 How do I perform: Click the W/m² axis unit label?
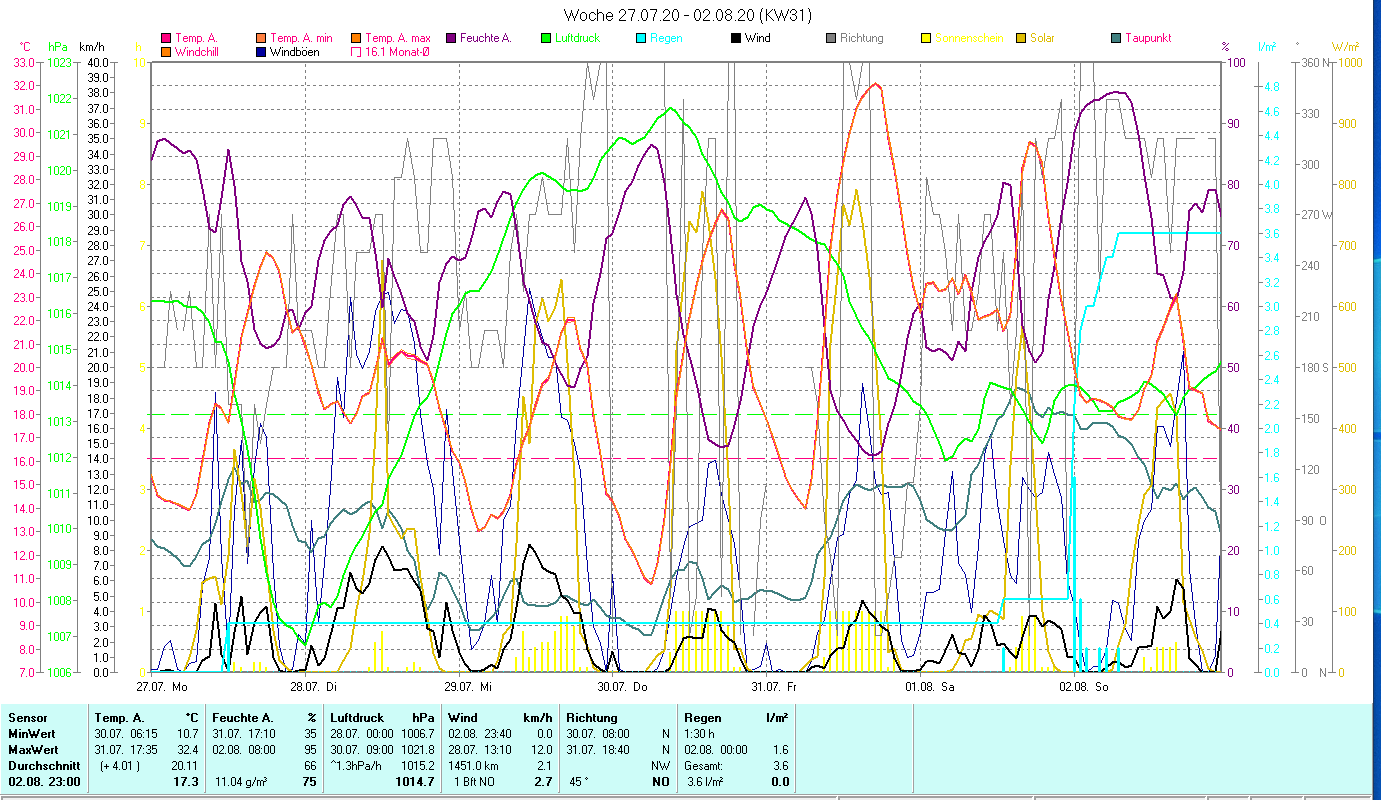click(x=1345, y=47)
